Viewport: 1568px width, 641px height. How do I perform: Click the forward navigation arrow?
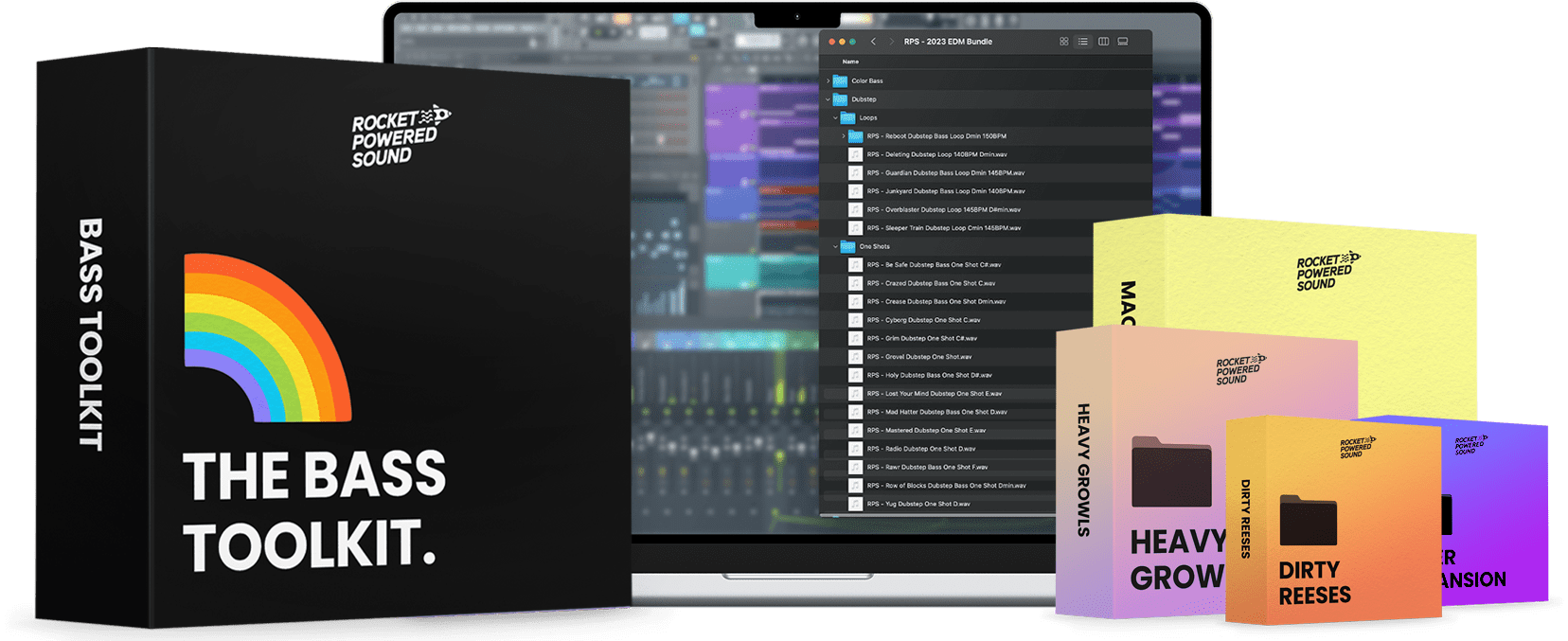891,42
